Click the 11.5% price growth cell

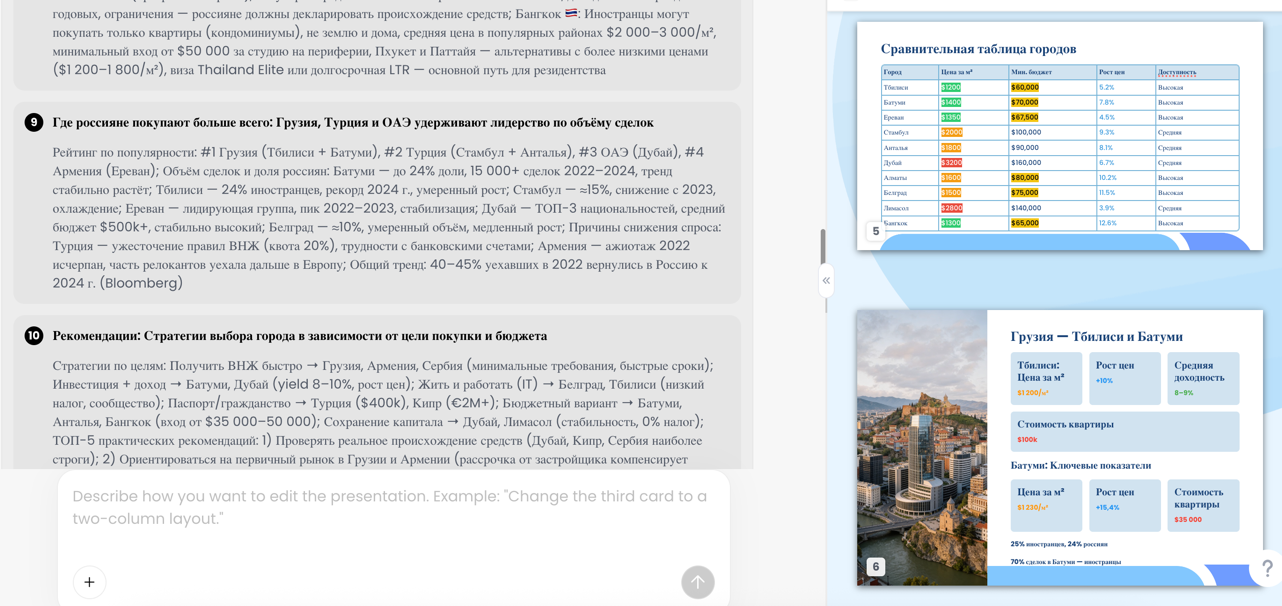1125,192
